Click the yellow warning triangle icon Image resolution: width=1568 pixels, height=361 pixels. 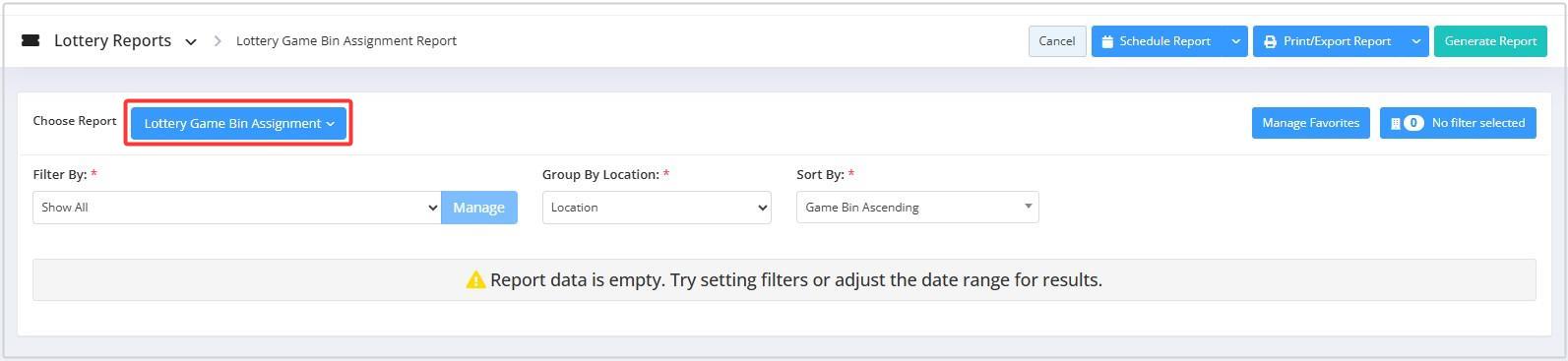point(475,280)
